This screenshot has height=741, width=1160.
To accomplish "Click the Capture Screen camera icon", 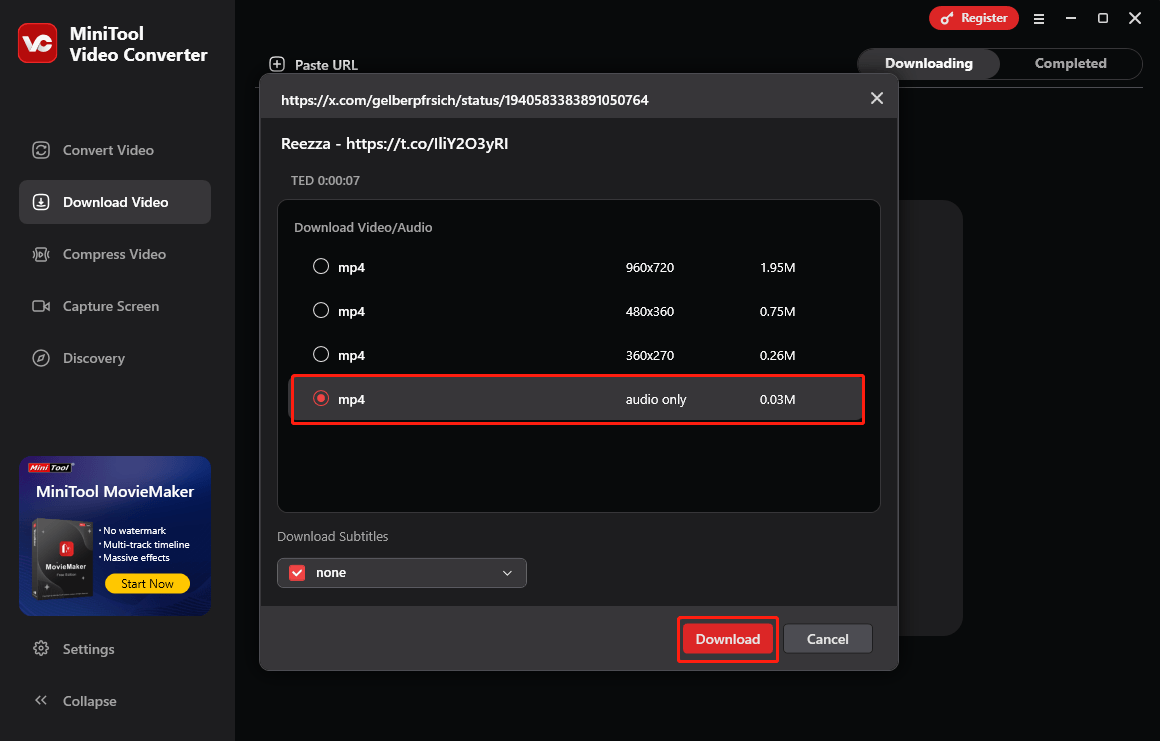I will coord(41,306).
